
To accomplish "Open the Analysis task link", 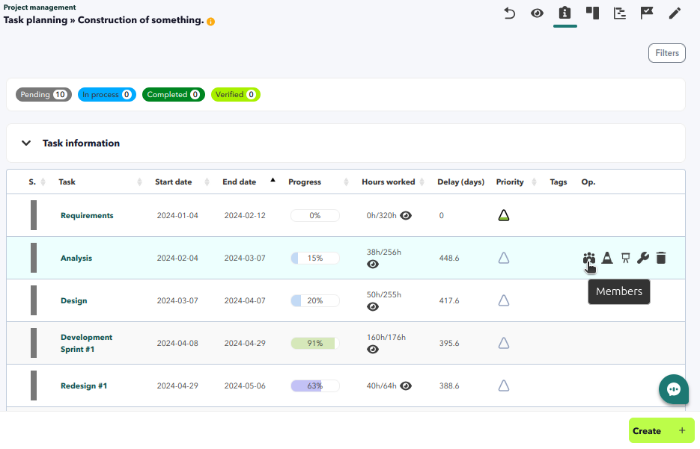I will tap(76, 258).
